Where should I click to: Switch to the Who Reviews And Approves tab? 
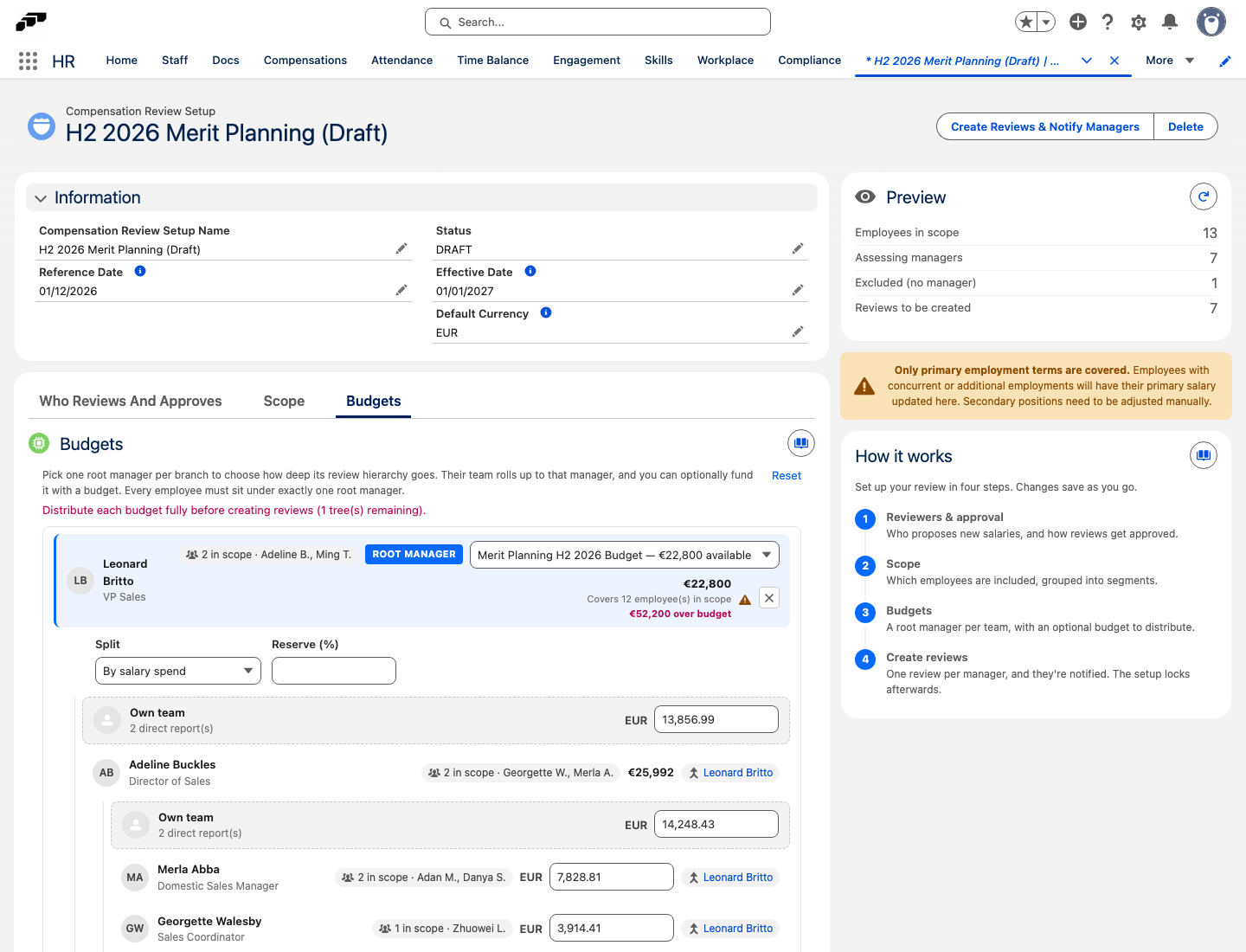pyautogui.click(x=131, y=401)
